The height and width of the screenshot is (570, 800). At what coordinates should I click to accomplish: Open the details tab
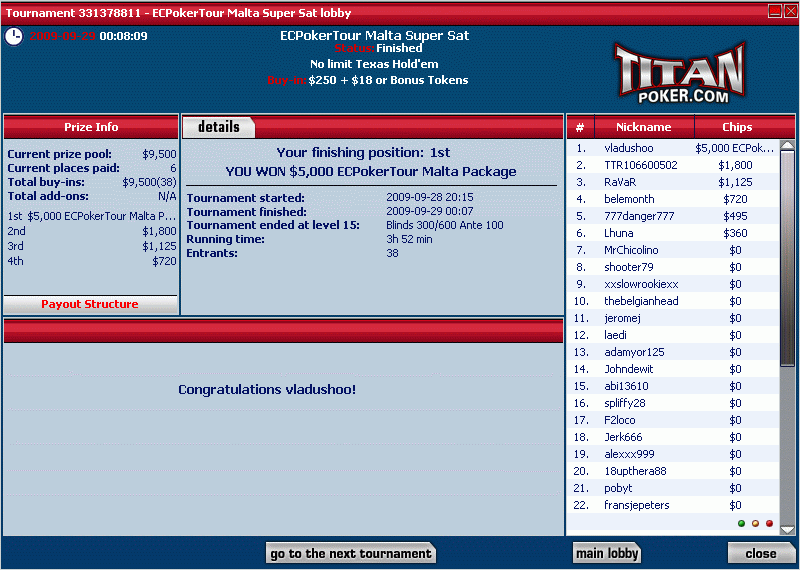click(218, 127)
